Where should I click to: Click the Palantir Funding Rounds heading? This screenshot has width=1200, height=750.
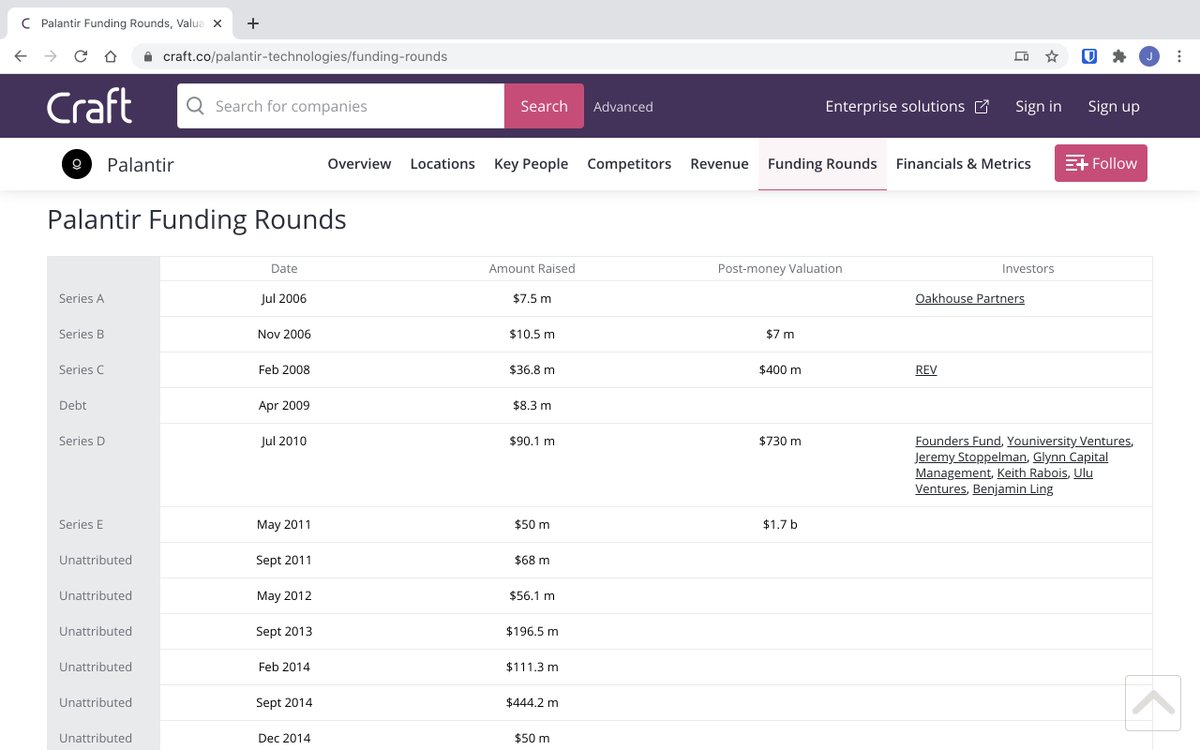pos(197,220)
